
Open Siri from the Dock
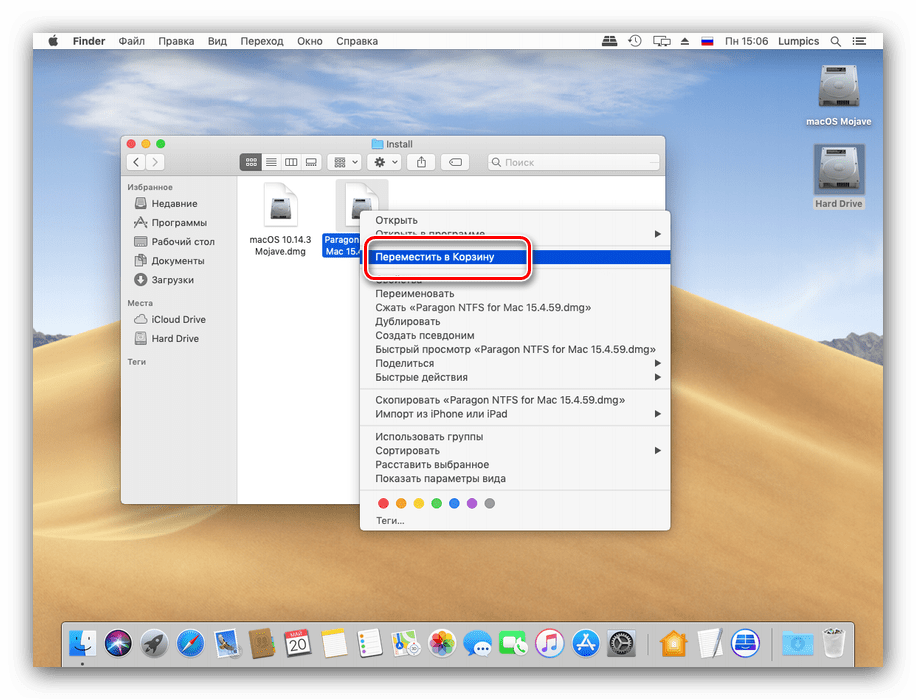pyautogui.click(x=118, y=644)
